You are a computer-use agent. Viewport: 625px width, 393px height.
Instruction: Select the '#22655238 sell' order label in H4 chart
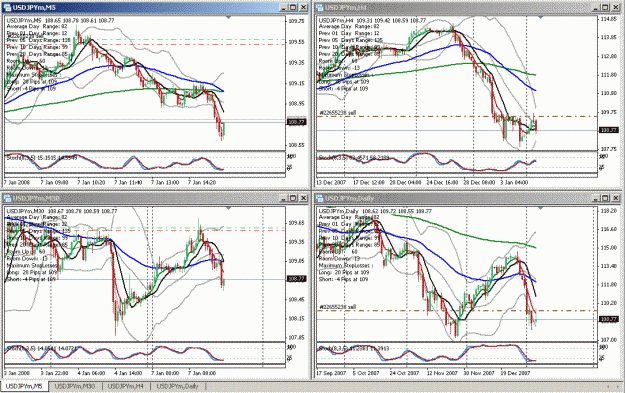(x=338, y=113)
